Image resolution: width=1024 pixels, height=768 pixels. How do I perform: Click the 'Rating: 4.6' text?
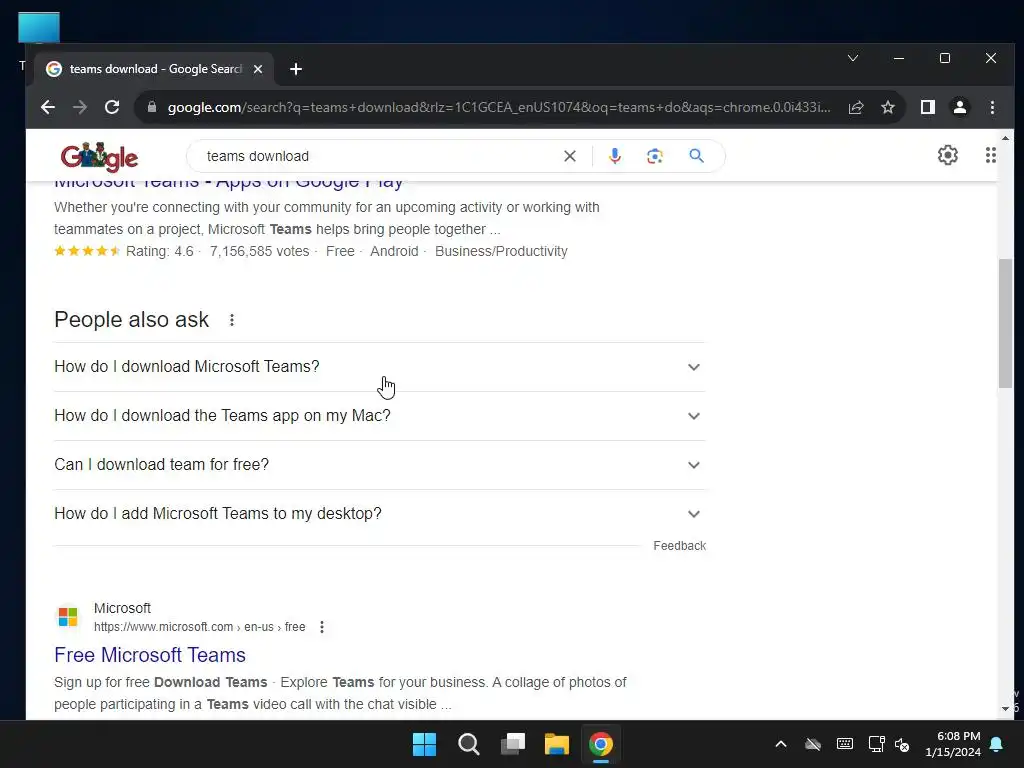tap(159, 251)
